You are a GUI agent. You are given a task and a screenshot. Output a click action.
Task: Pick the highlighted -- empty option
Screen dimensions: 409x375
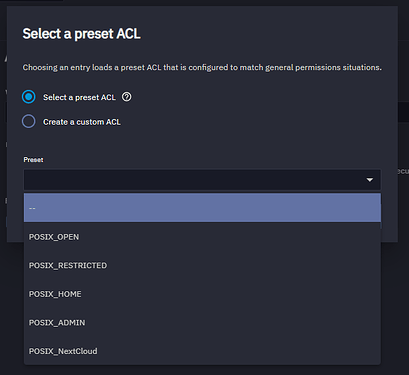coord(202,208)
